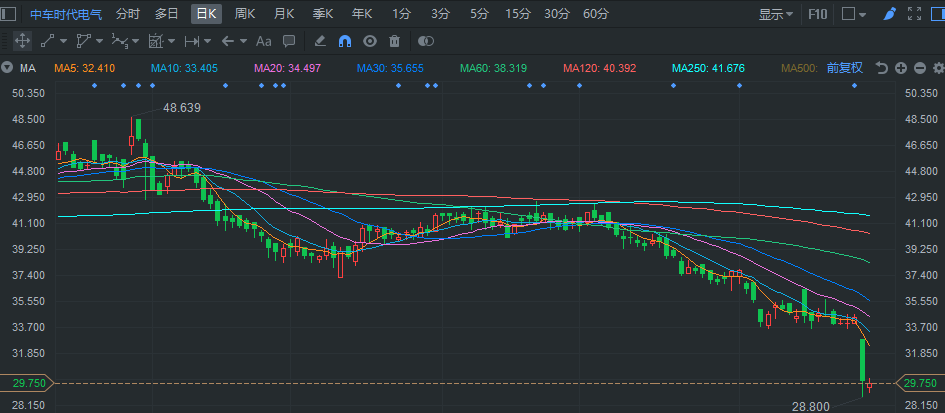Image resolution: width=945 pixels, height=413 pixels.
Task: Click the MA5: 32.410 legend value
Action: [84, 68]
